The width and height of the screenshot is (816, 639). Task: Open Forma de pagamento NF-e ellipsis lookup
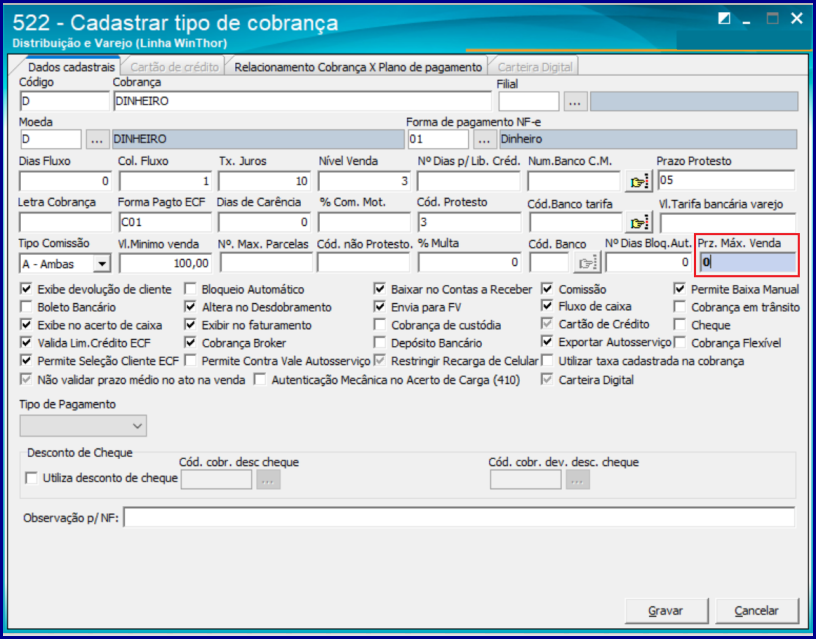484,139
